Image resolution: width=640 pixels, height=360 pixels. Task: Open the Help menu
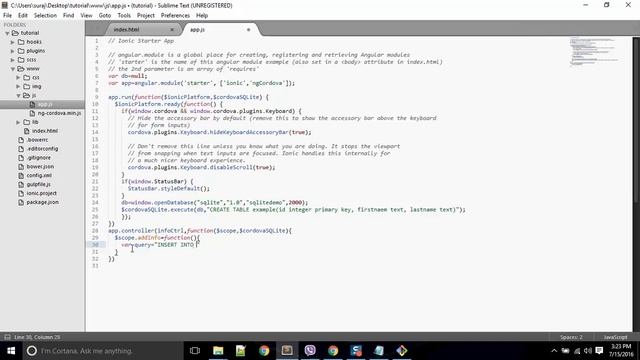tap(202, 16)
